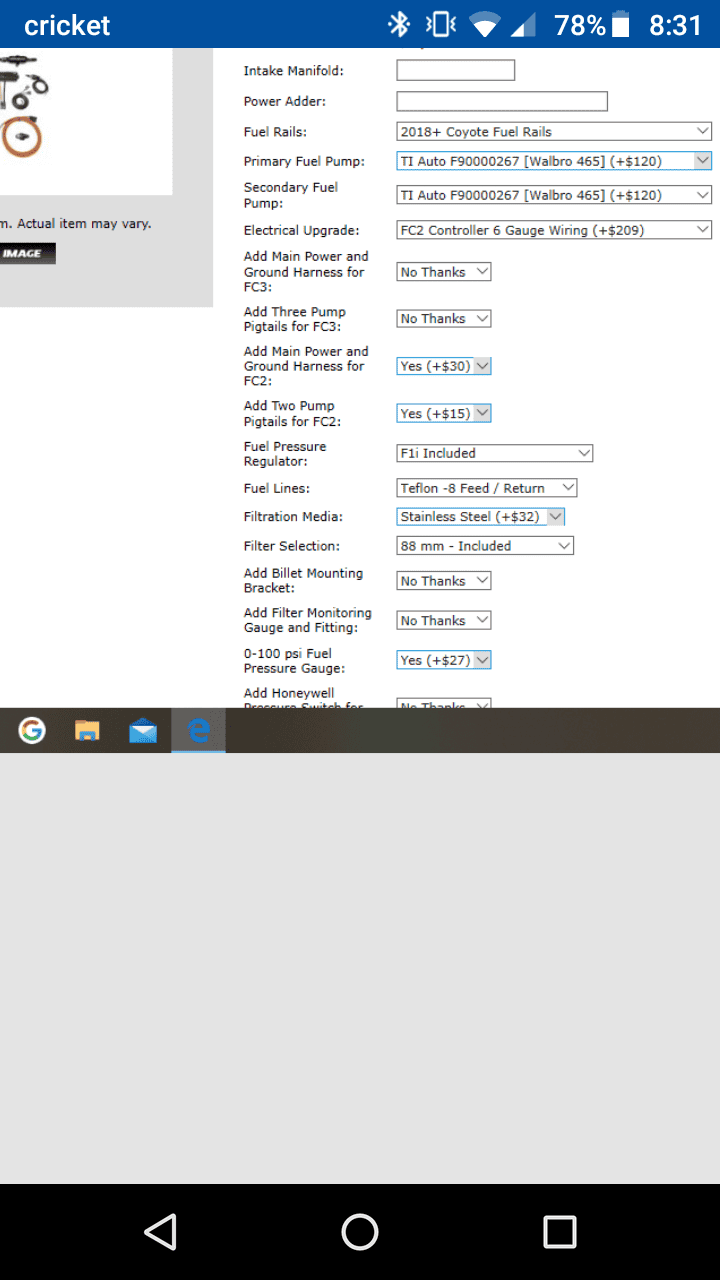Tap the Bluetooth status icon

coord(399,24)
